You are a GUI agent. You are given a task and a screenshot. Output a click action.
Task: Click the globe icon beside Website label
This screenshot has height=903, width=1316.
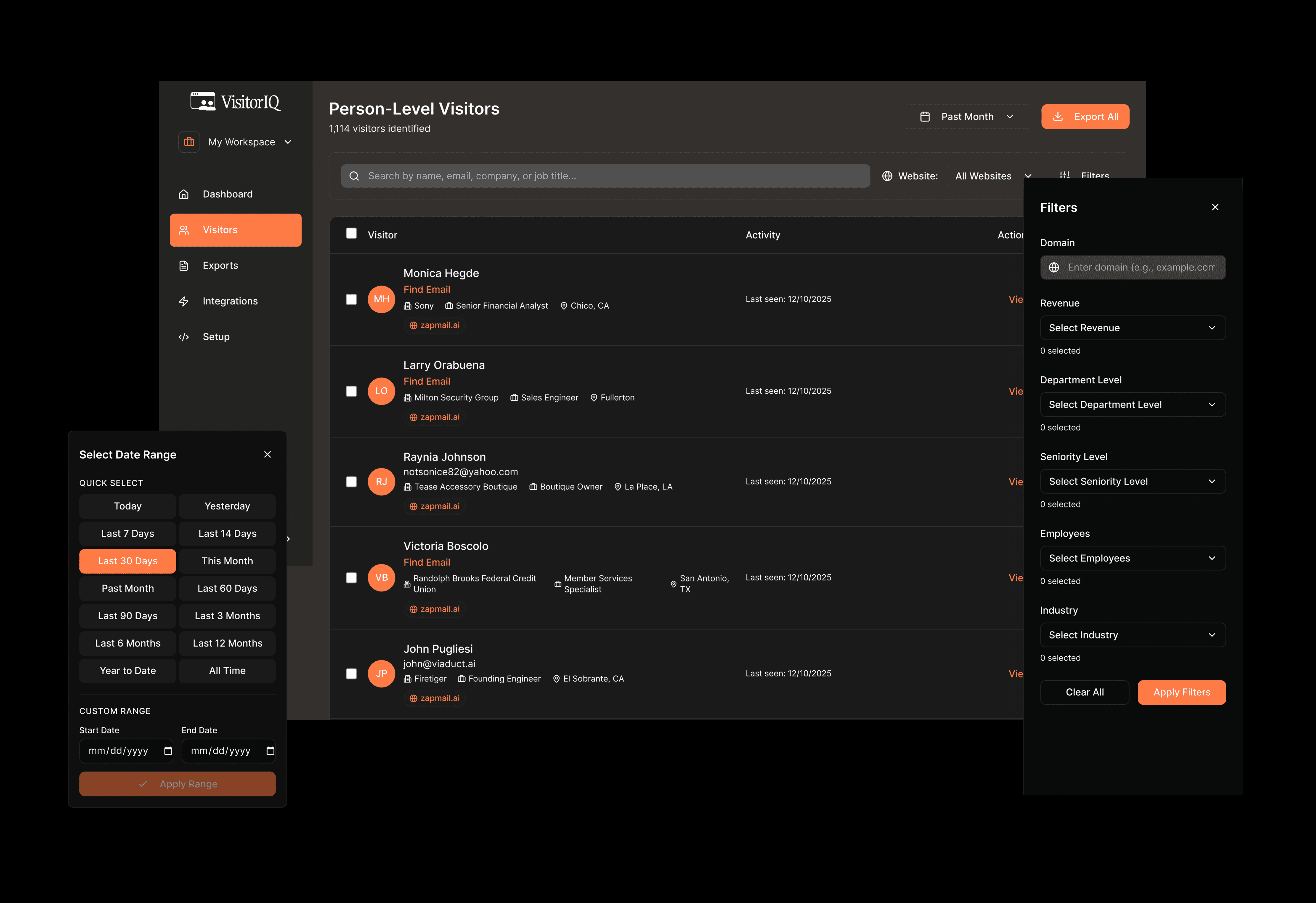coord(887,176)
